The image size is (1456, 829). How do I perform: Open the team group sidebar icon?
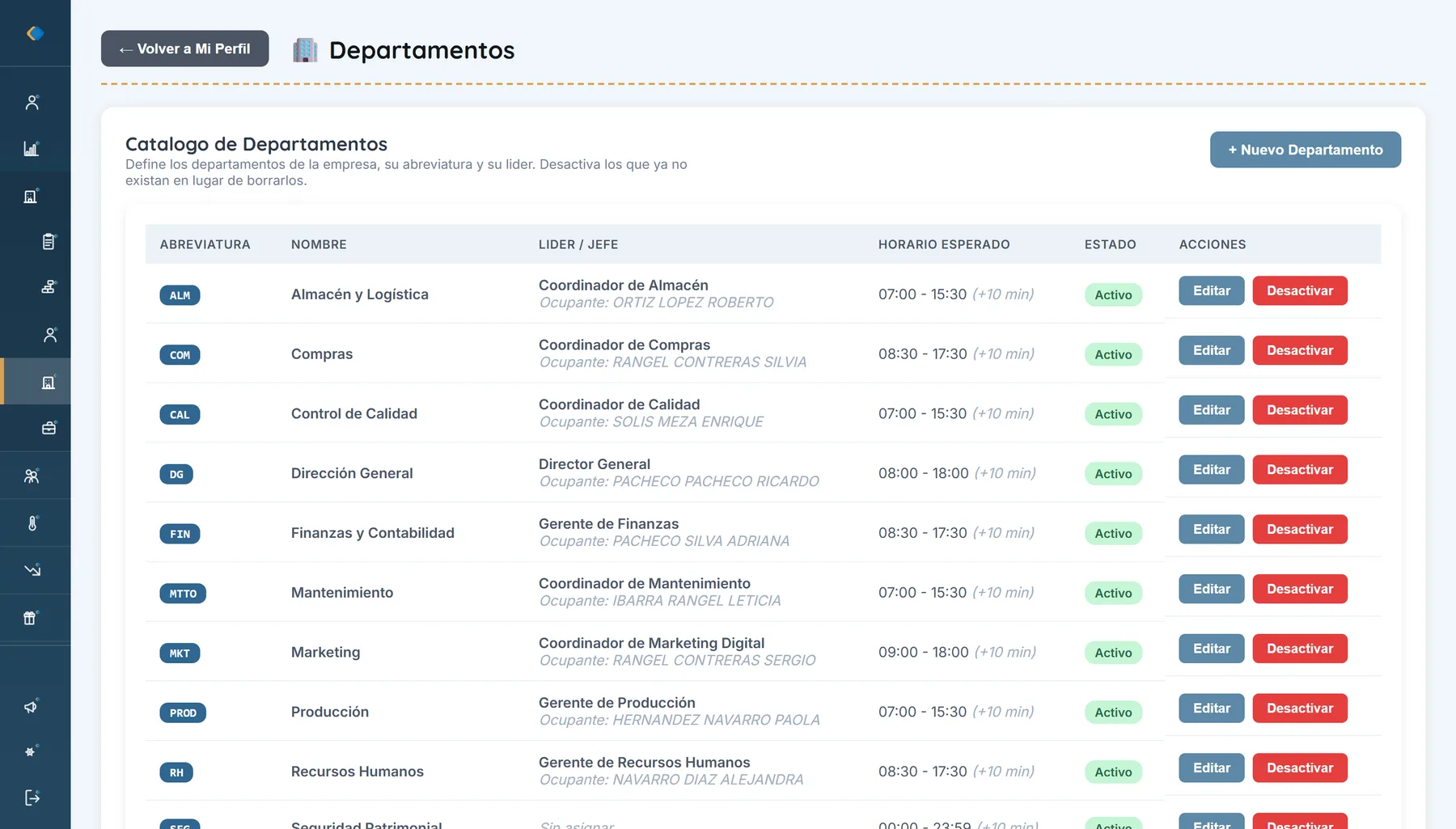coord(32,476)
